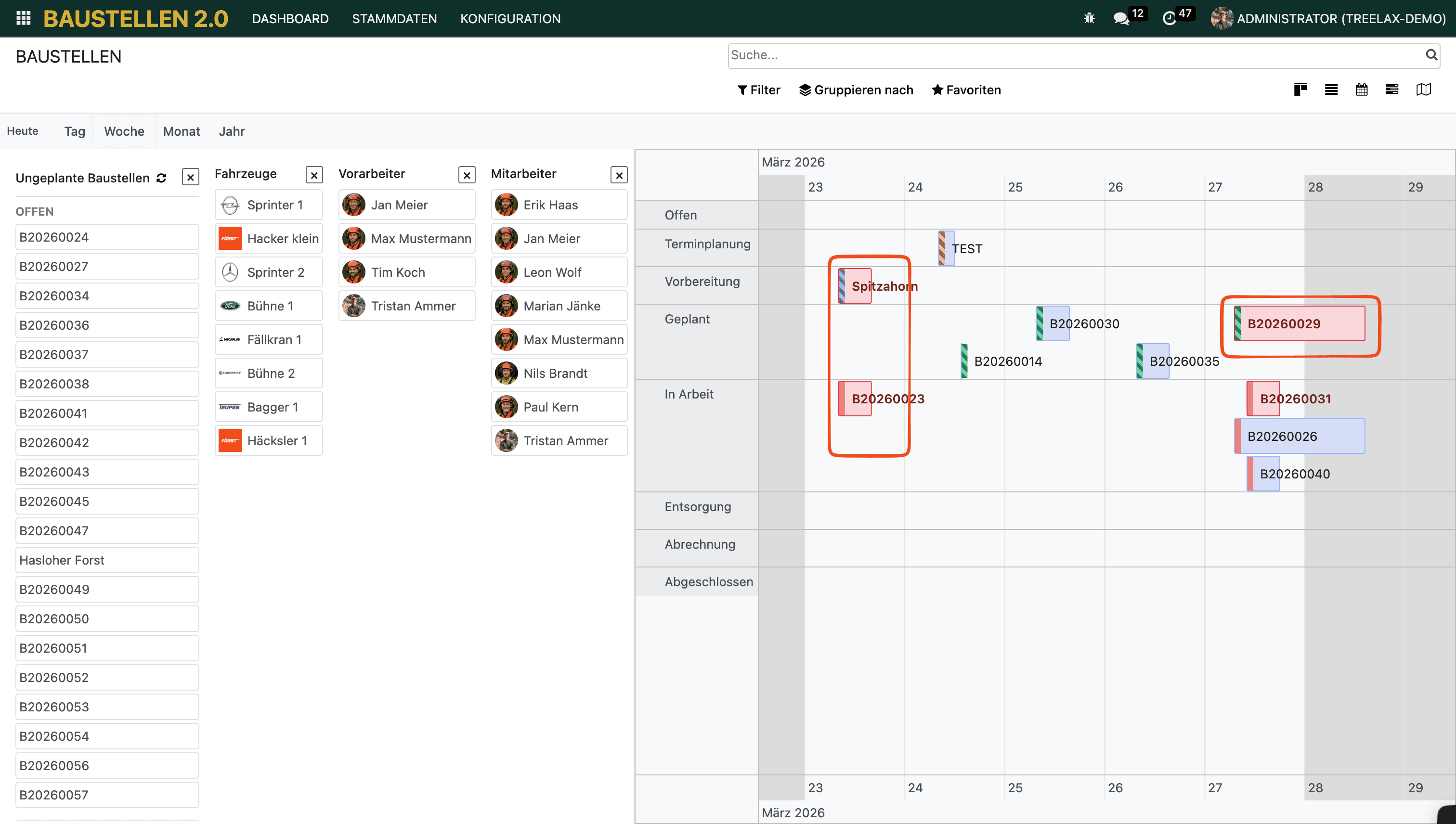
Task: Open the chat messages icon
Action: coord(1120,18)
